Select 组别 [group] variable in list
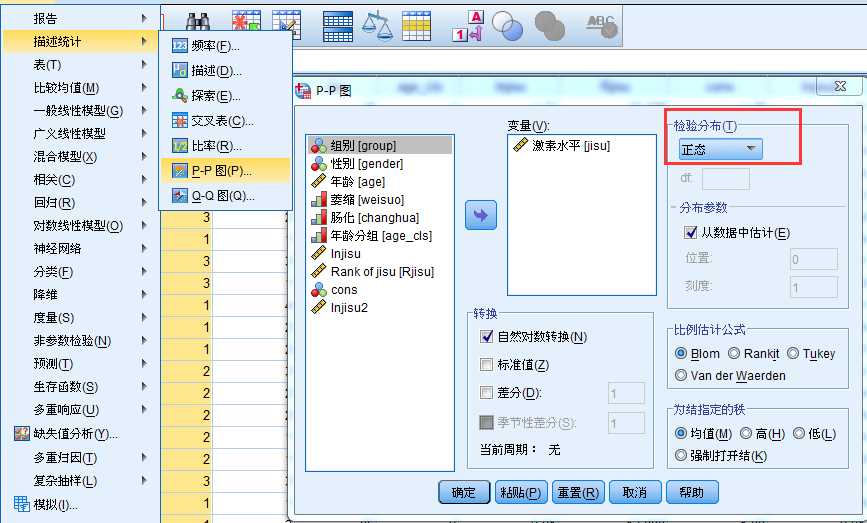 coord(380,145)
